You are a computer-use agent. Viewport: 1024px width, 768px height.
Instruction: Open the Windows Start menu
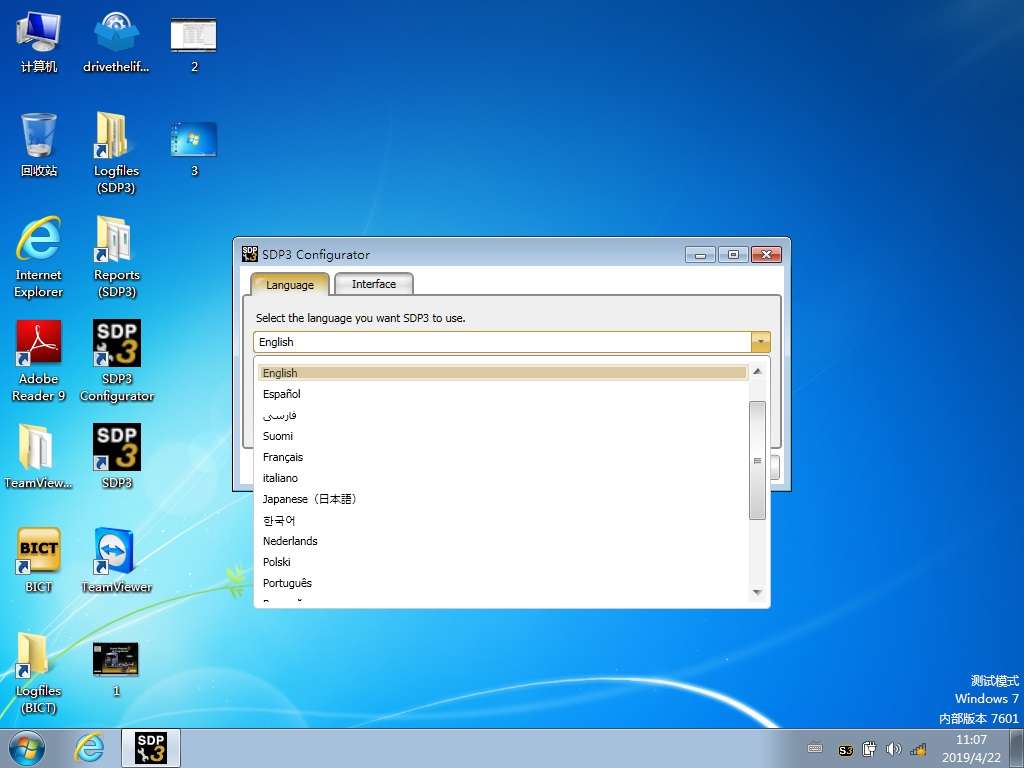(27, 748)
